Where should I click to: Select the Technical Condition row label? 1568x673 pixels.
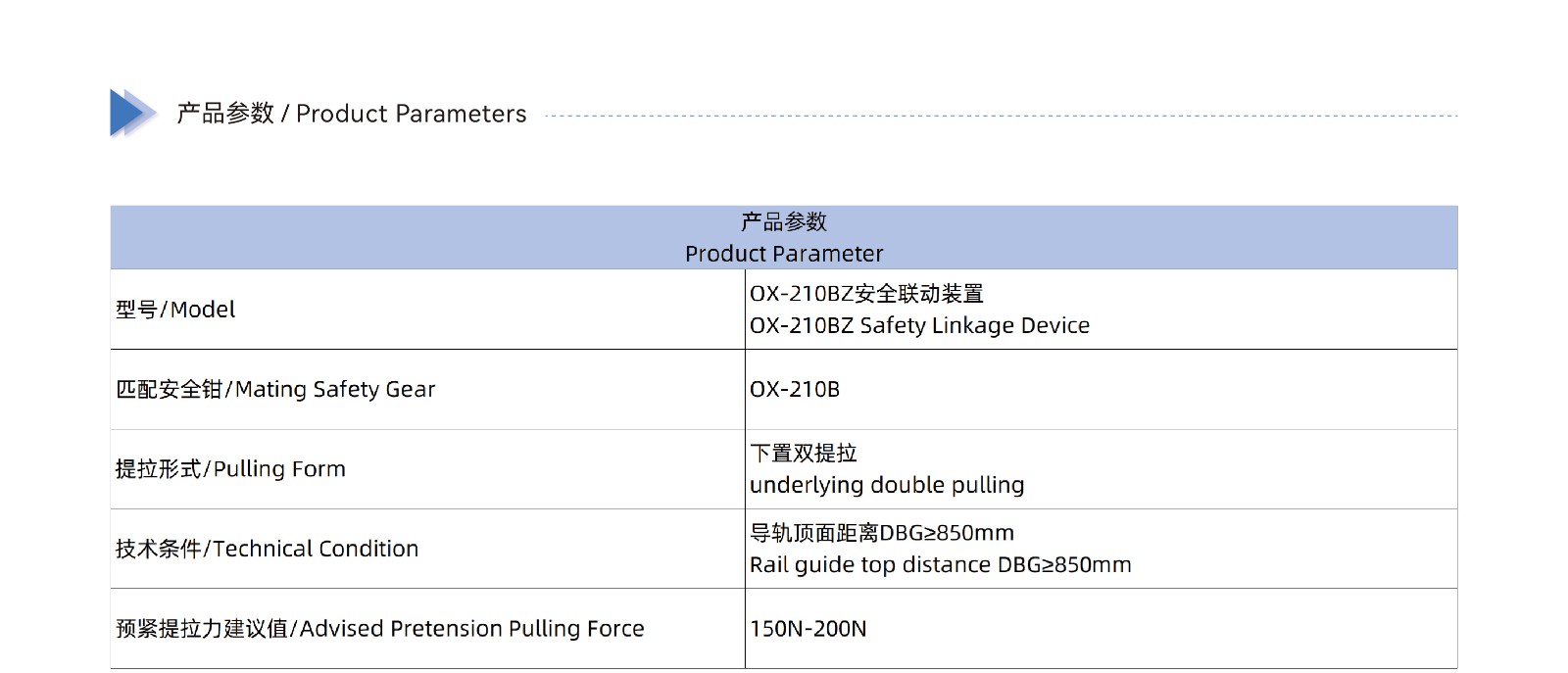pos(267,549)
